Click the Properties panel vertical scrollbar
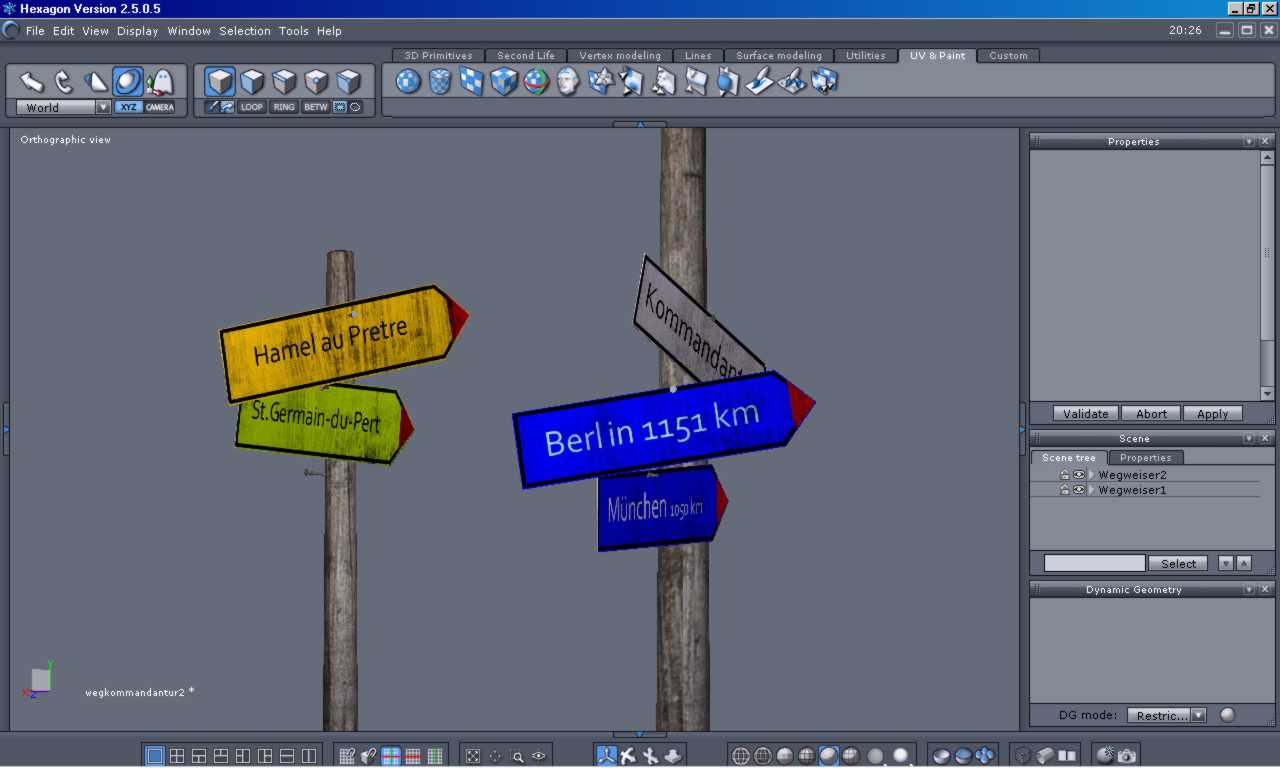Image resolution: width=1280 pixels, height=768 pixels. [1267, 275]
